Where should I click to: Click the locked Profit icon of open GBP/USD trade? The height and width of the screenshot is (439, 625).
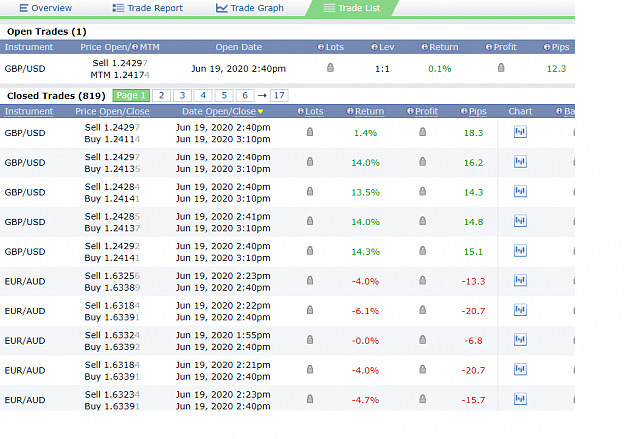[501, 68]
